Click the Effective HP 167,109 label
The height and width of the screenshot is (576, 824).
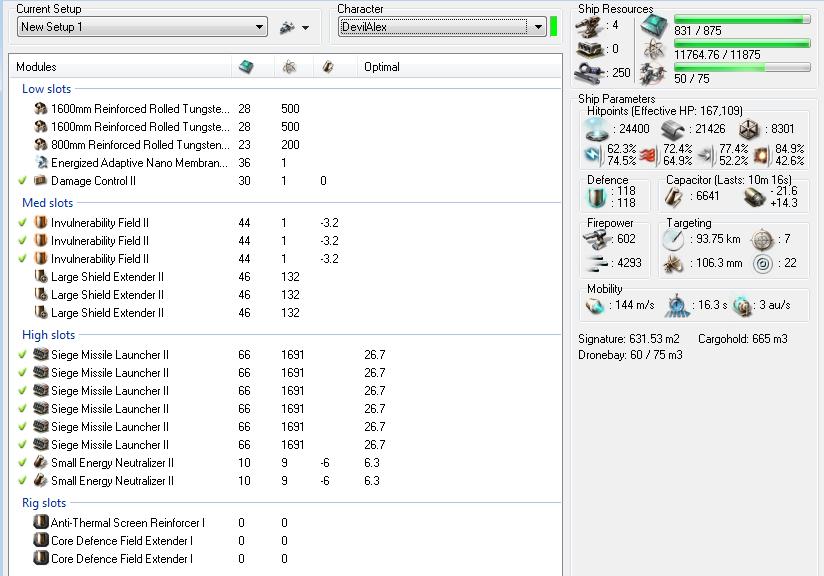point(664,111)
